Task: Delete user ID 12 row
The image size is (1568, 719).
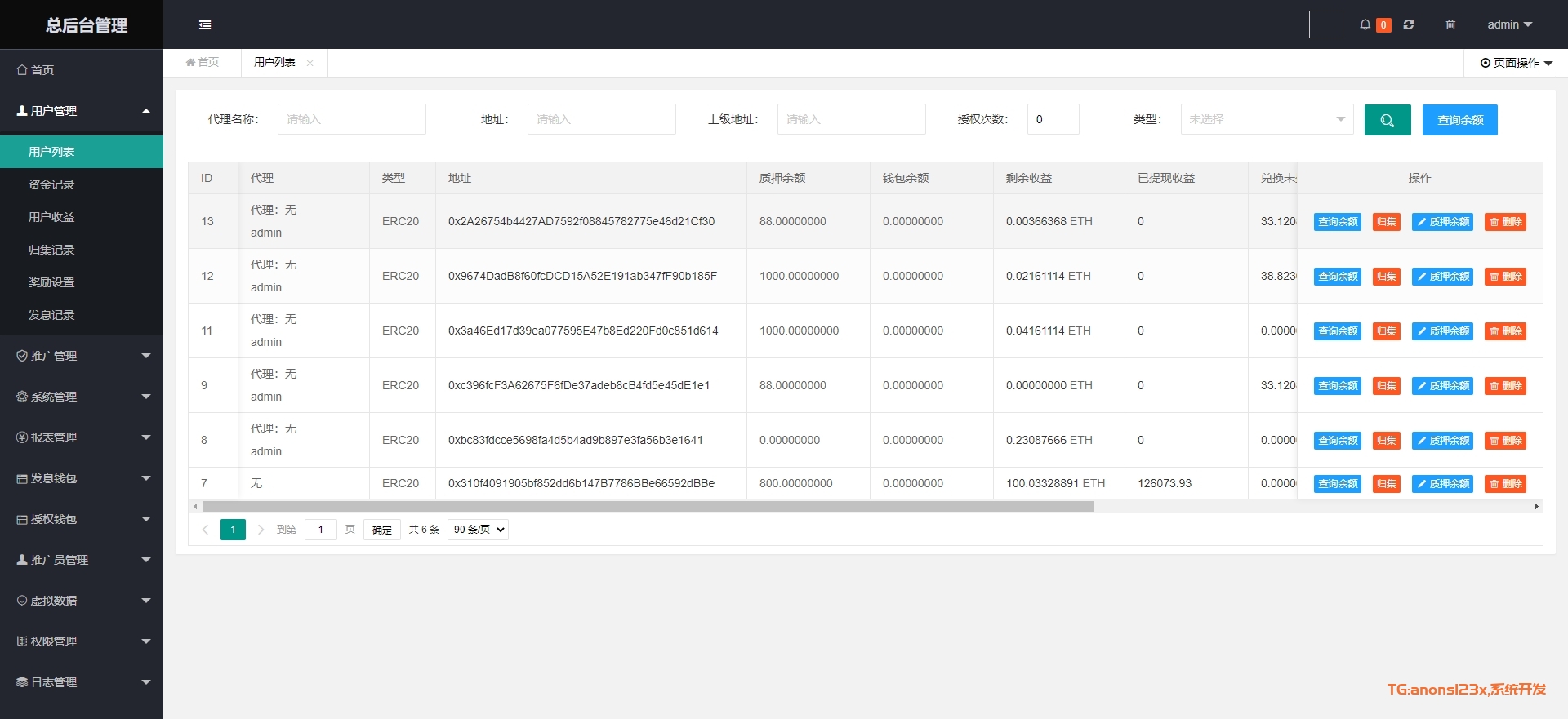Action: (1505, 277)
